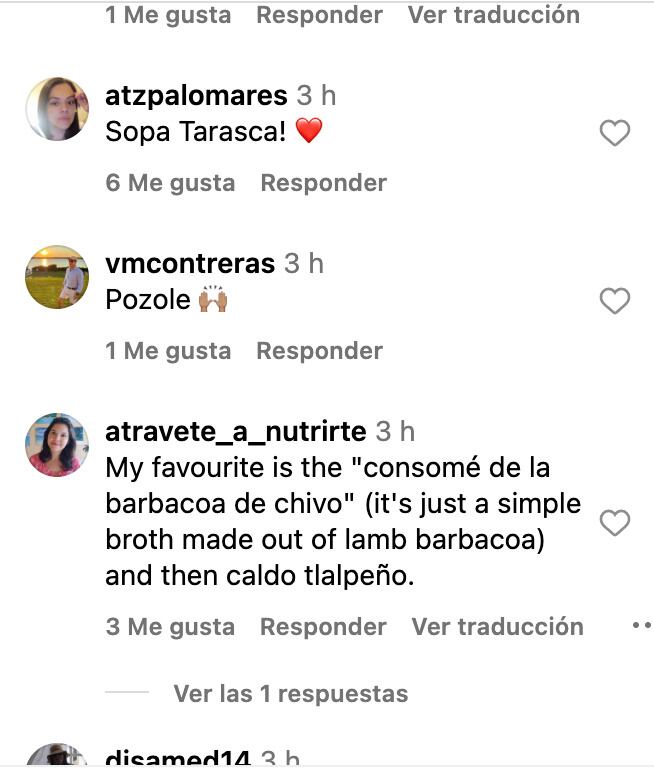View 3 Me gusta likes list
654x768 pixels.
coord(170,626)
